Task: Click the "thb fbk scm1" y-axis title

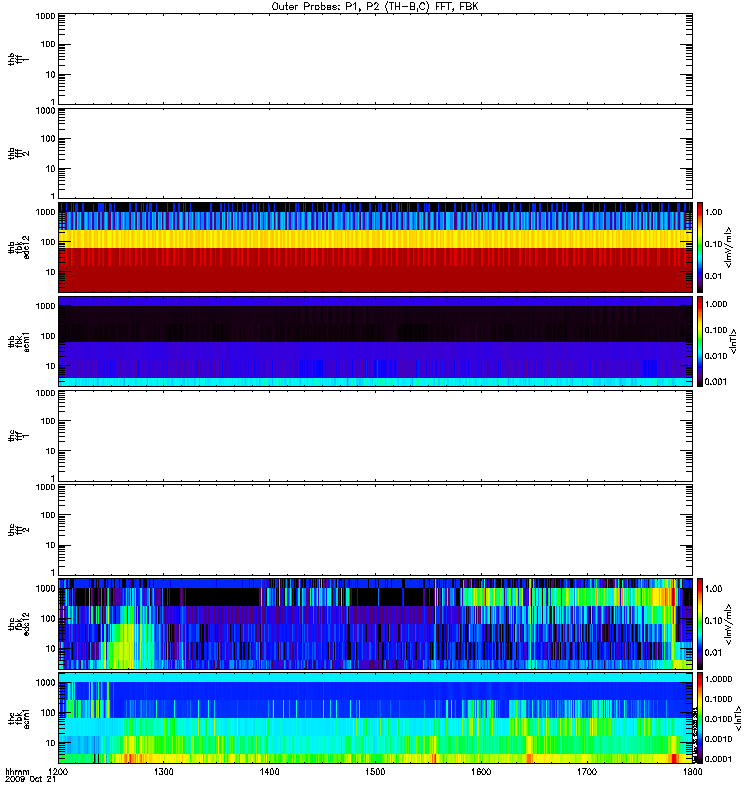Action: pos(19,341)
